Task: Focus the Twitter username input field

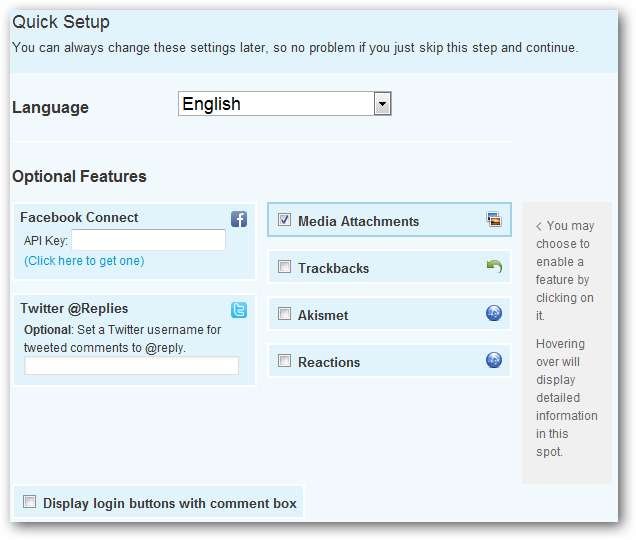Action: click(132, 366)
